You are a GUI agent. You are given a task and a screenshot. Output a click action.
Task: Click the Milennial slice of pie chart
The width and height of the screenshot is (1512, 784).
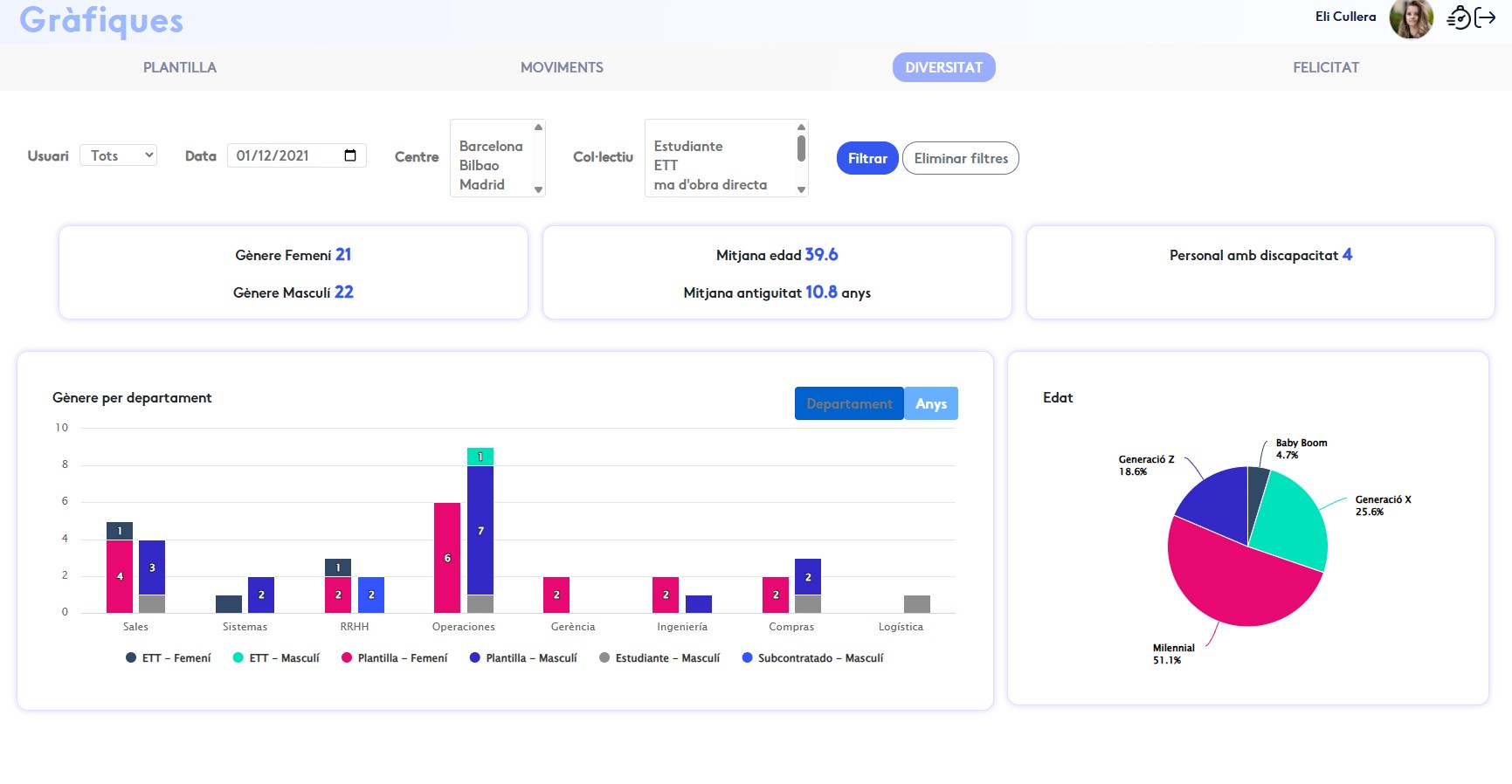point(1232,581)
